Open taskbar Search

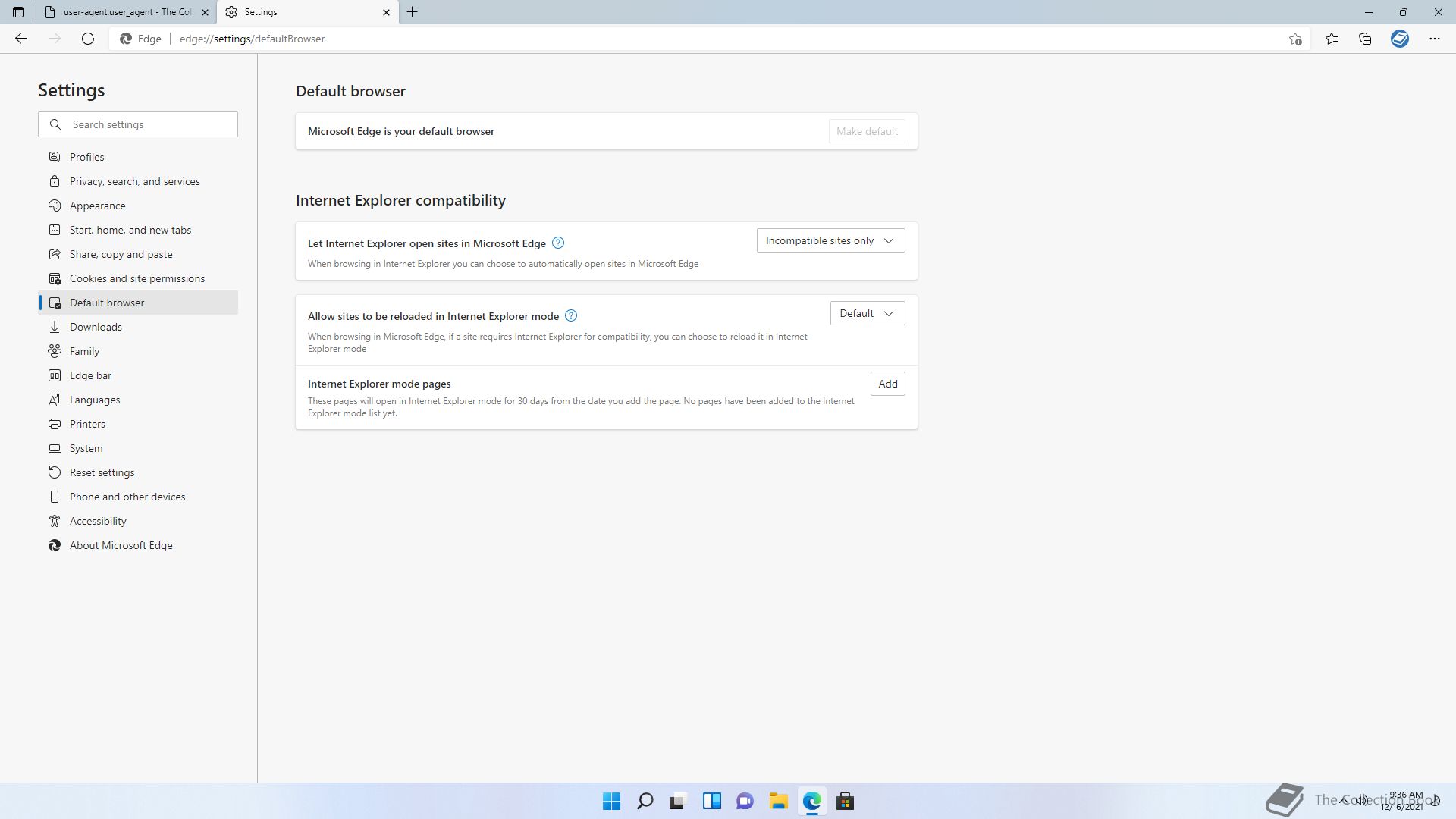coord(645,801)
